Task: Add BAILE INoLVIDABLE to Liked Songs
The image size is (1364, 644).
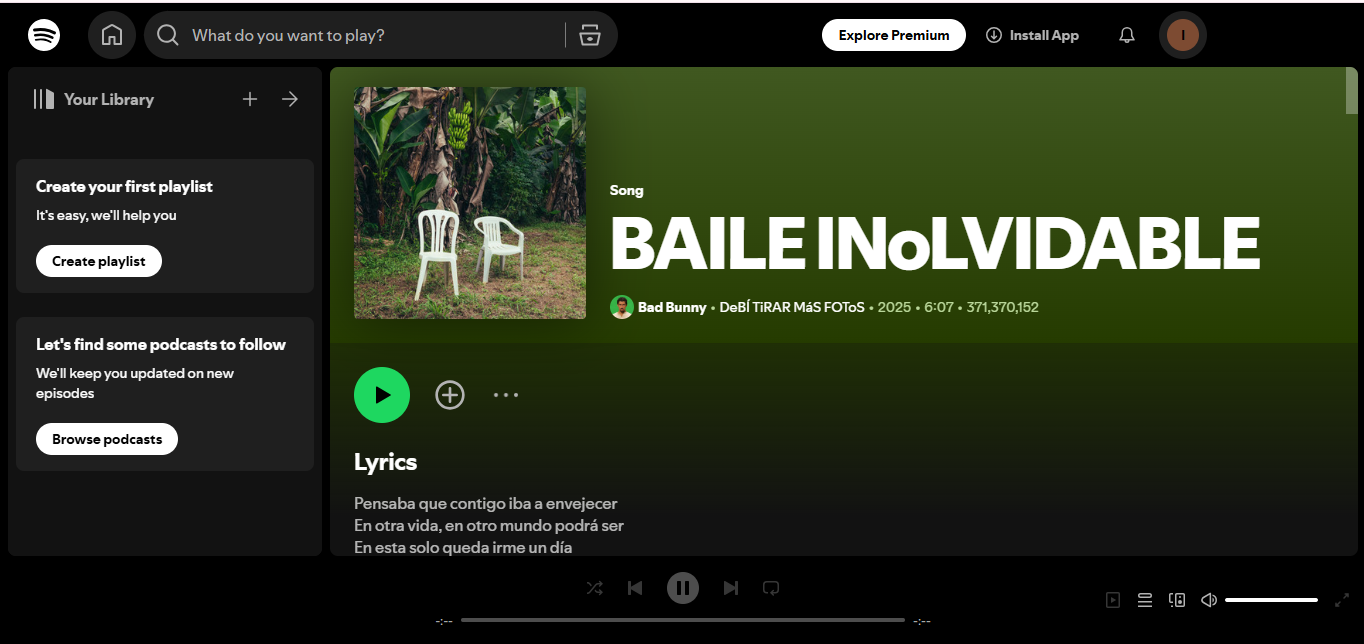Action: click(450, 394)
